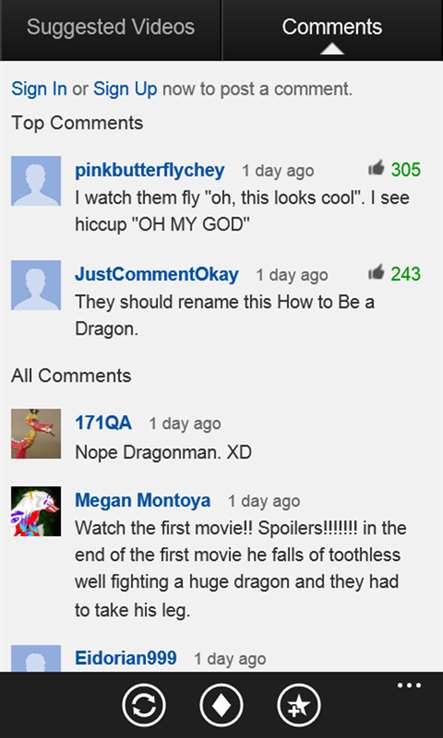443x738 pixels.
Task: Open Megan Montoya's colorful avatar
Action: click(x=36, y=511)
